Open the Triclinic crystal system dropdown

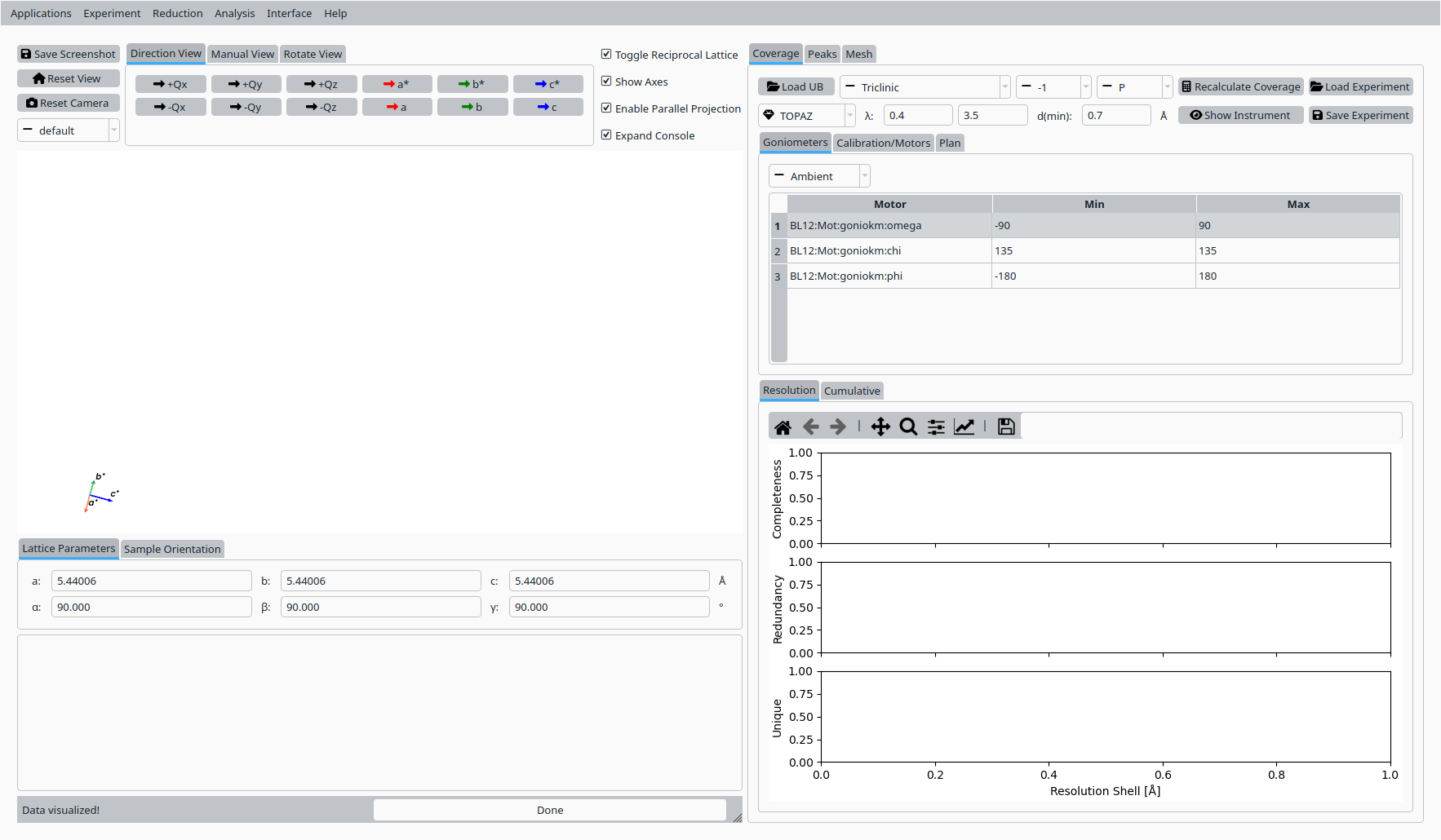coord(924,87)
